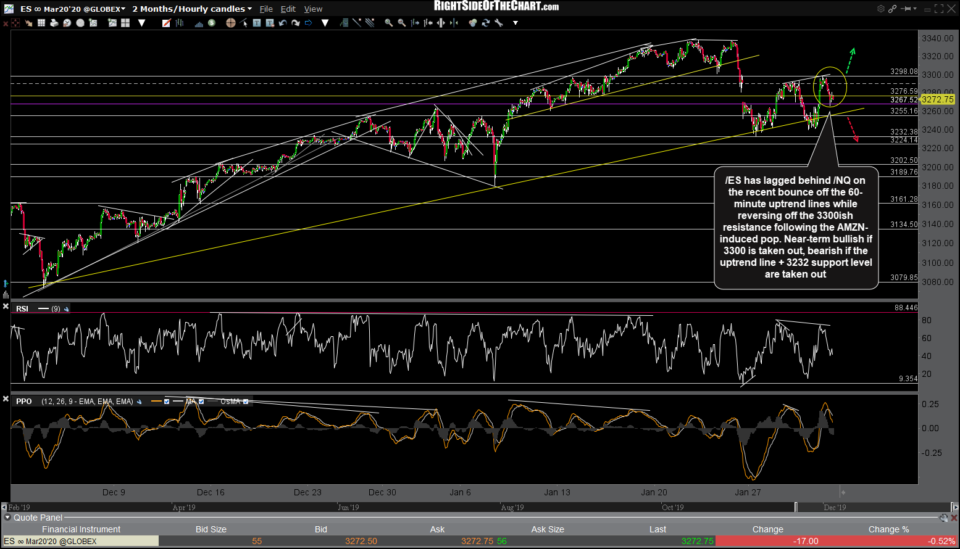960x549 pixels.
Task: Select the crosshair cursor tool
Action: (231, 23)
